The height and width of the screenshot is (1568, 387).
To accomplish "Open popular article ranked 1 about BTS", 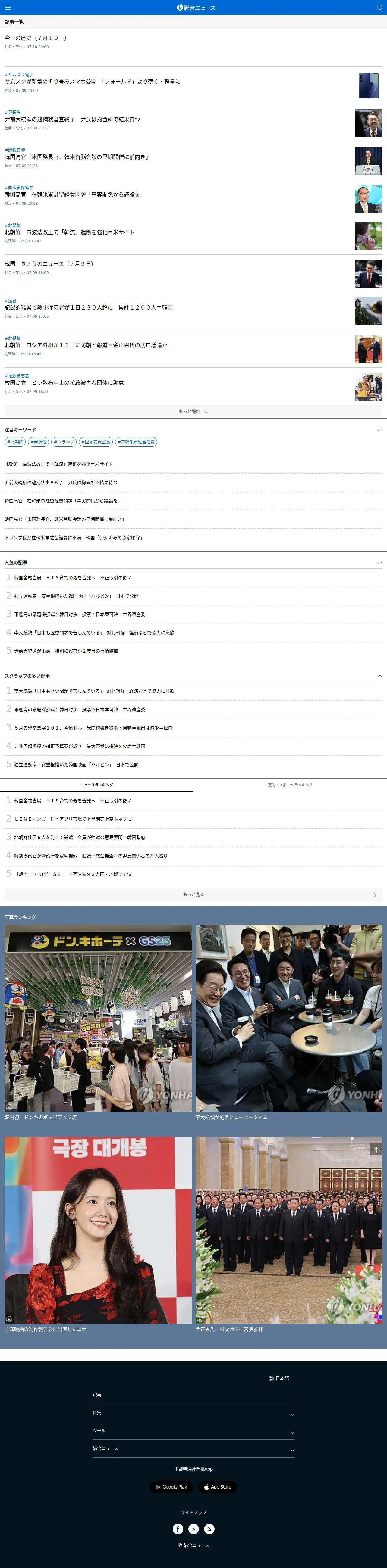I will click(x=73, y=578).
